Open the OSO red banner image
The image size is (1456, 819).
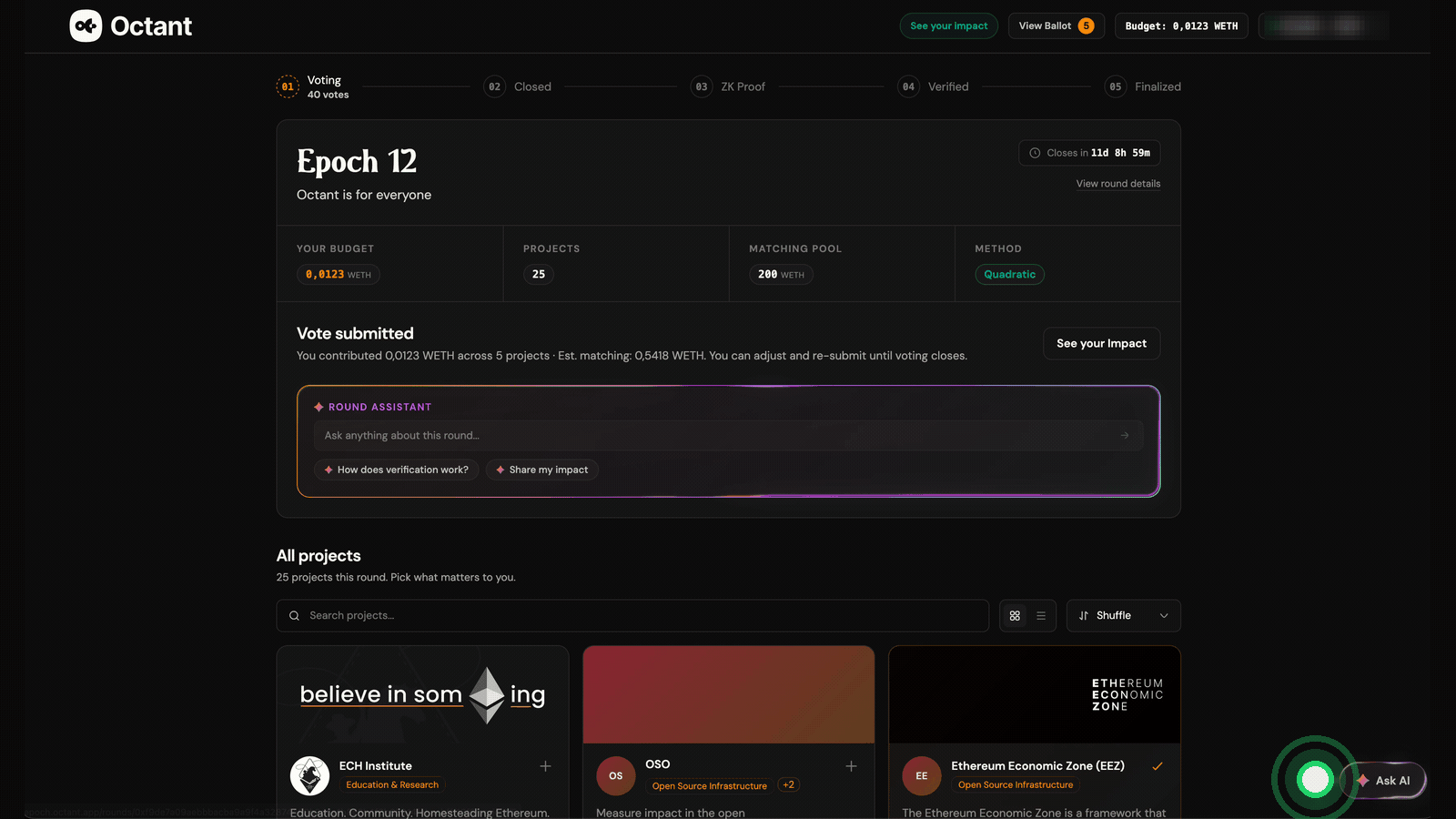pos(729,694)
